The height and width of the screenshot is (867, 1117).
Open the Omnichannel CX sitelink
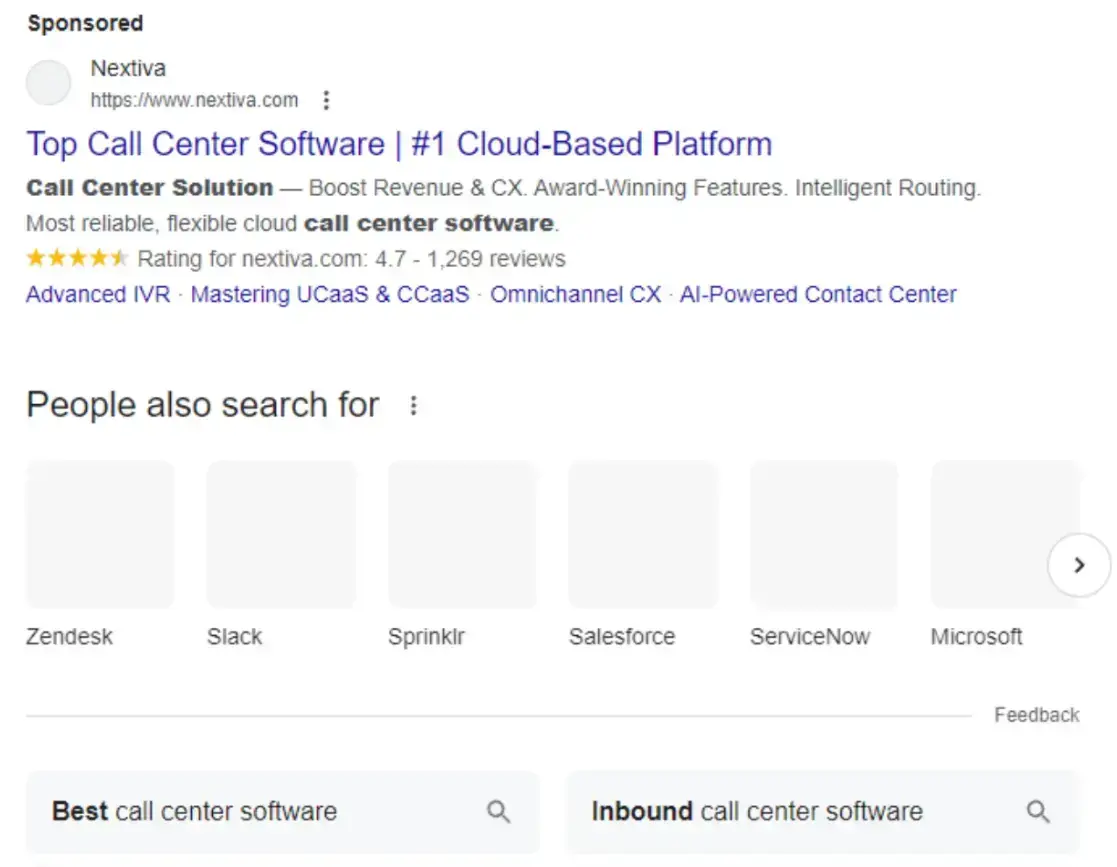coord(575,294)
